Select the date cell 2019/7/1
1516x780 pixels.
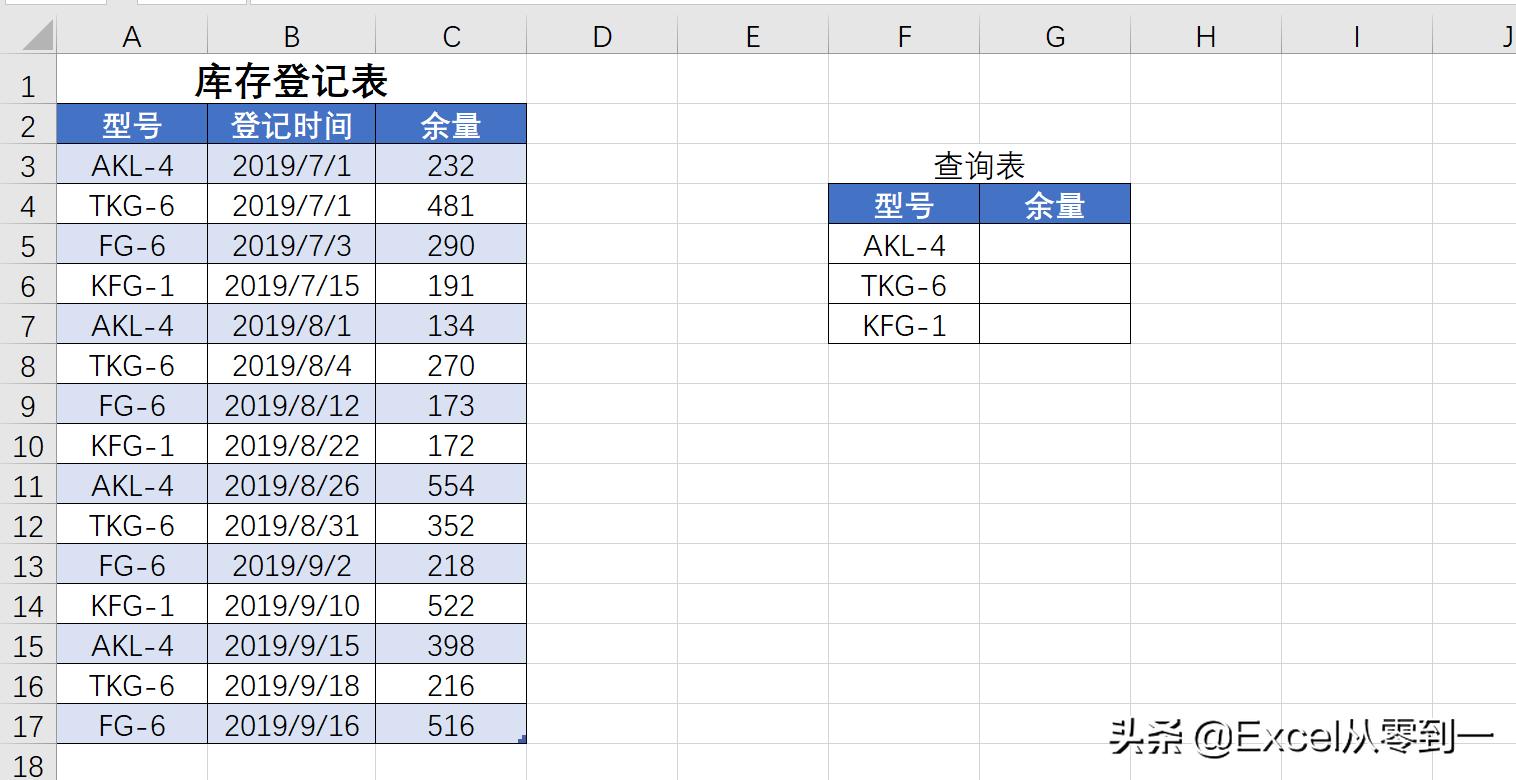[291, 164]
